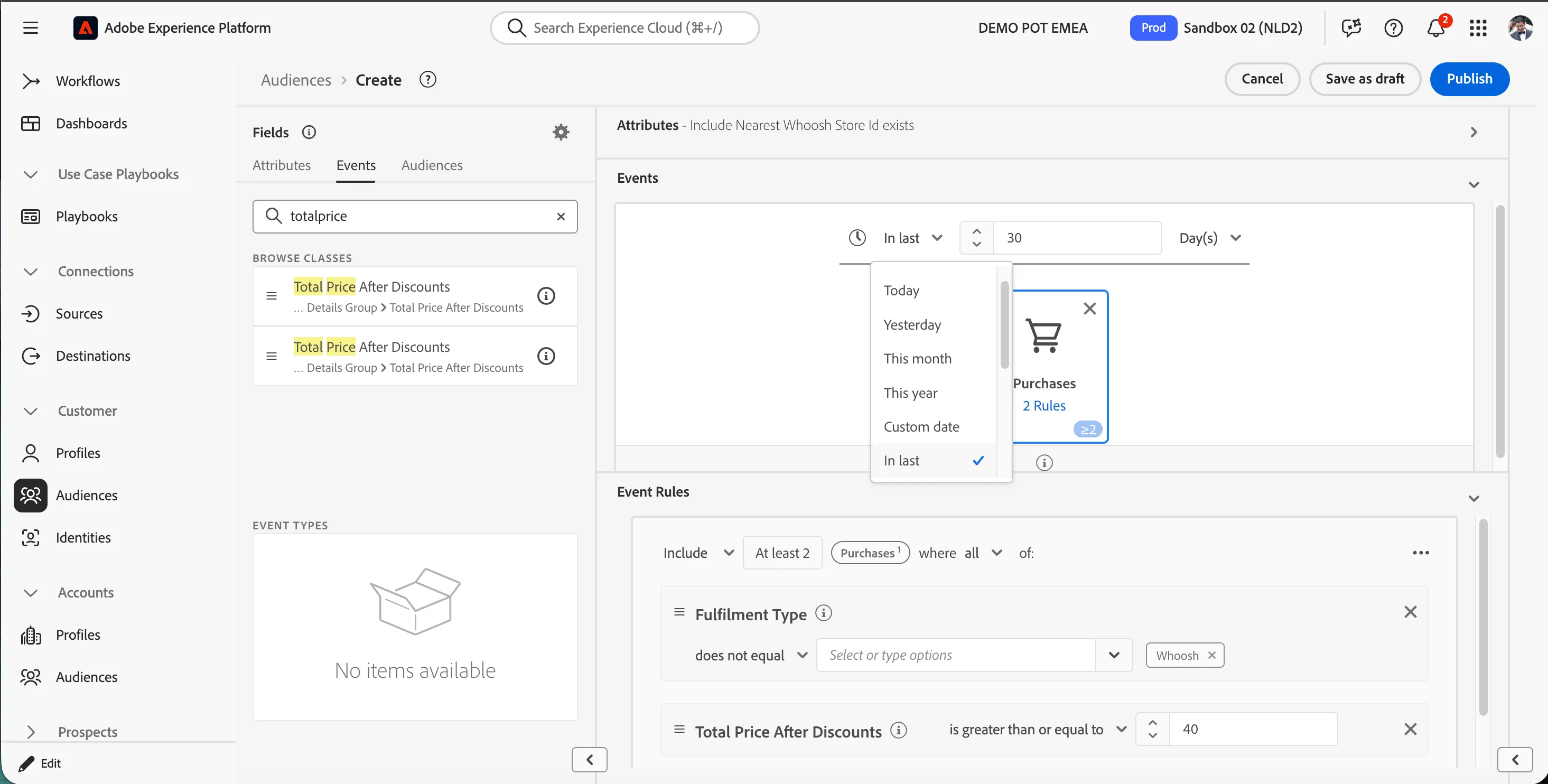
Task: Switch to the Attributes tab
Action: (x=281, y=165)
